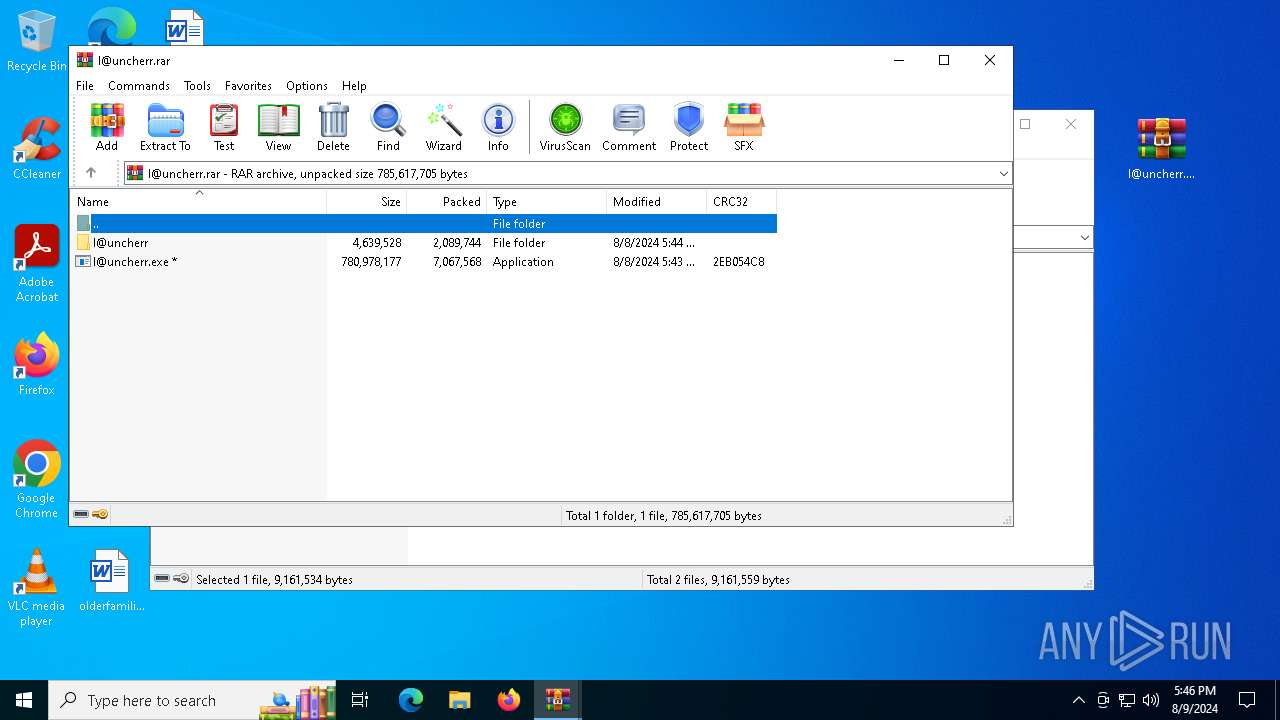The image size is (1280, 720).
Task: Click the Delete trash can icon
Action: pyautogui.click(x=333, y=127)
